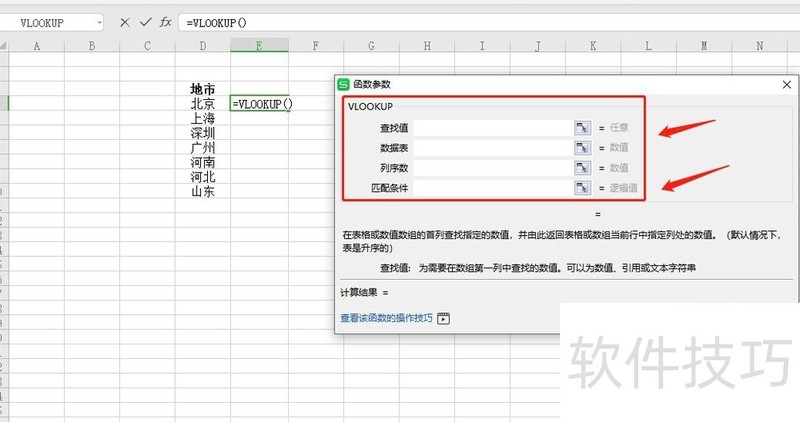Screen dimensions: 800x422
Task: Click the formula bar showing =VLOOKUP()
Action: coord(489,22)
